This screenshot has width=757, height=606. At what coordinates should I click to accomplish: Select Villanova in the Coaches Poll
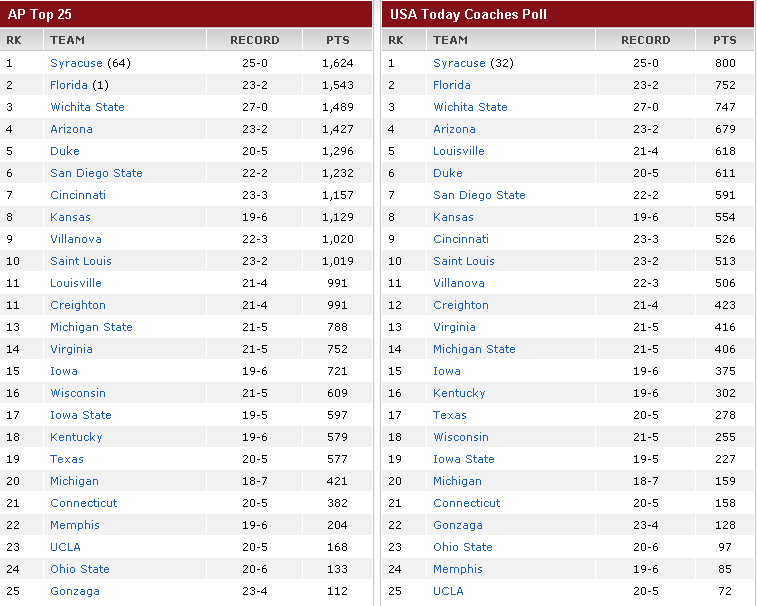(x=459, y=283)
